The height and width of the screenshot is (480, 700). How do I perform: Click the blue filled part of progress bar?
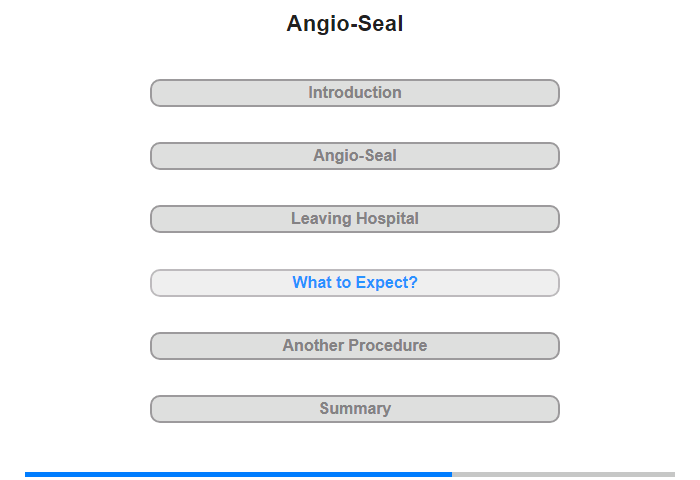(x=238, y=474)
